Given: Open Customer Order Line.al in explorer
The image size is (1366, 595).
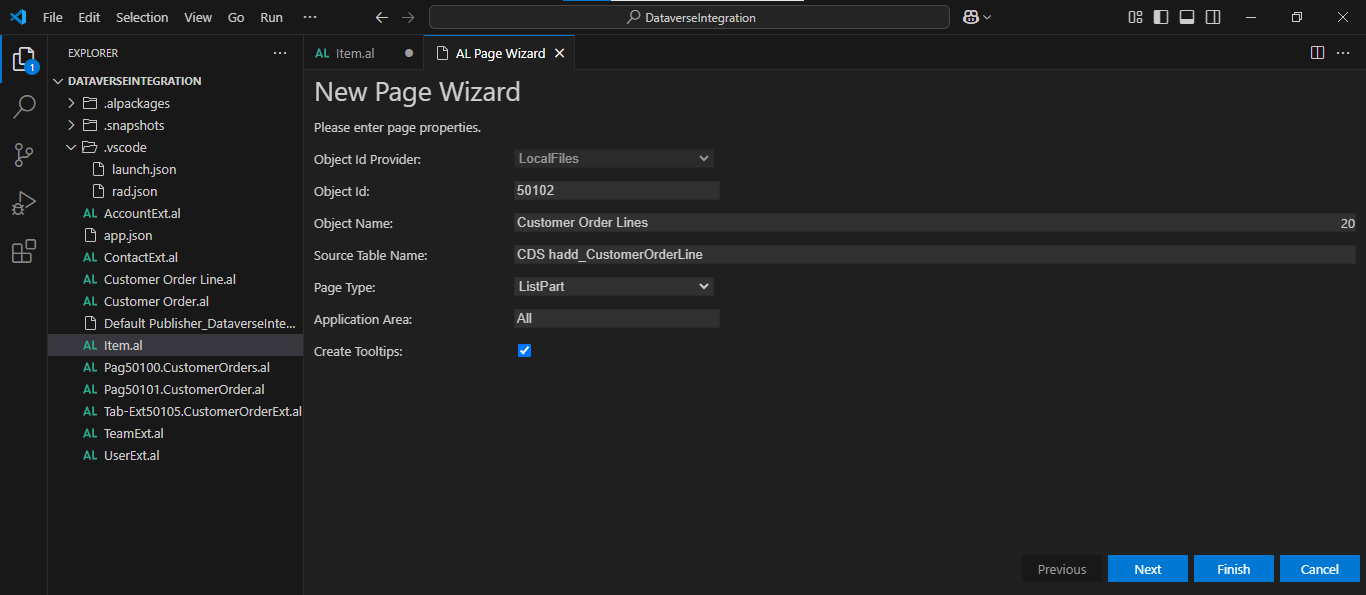Looking at the screenshot, I should point(169,279).
